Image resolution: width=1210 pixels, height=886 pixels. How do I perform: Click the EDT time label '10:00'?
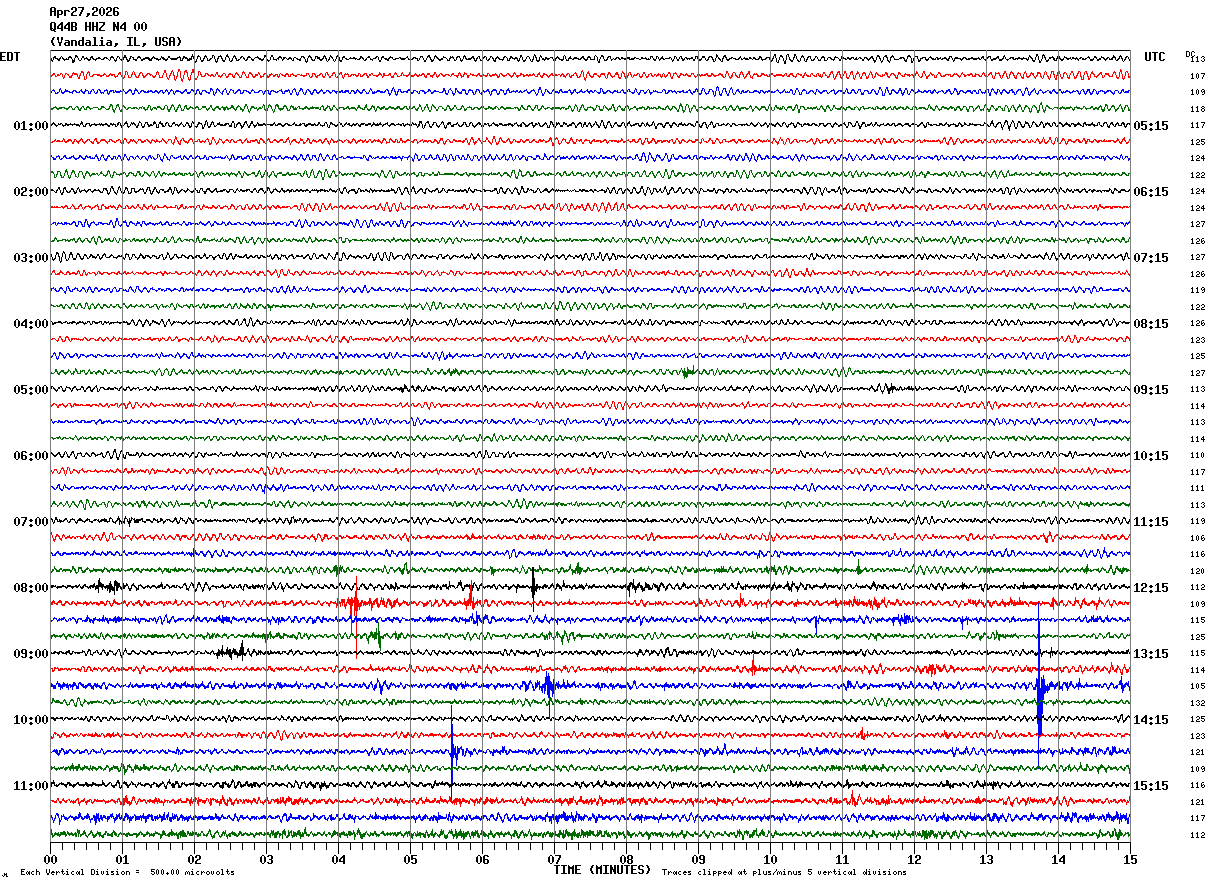(x=30, y=720)
